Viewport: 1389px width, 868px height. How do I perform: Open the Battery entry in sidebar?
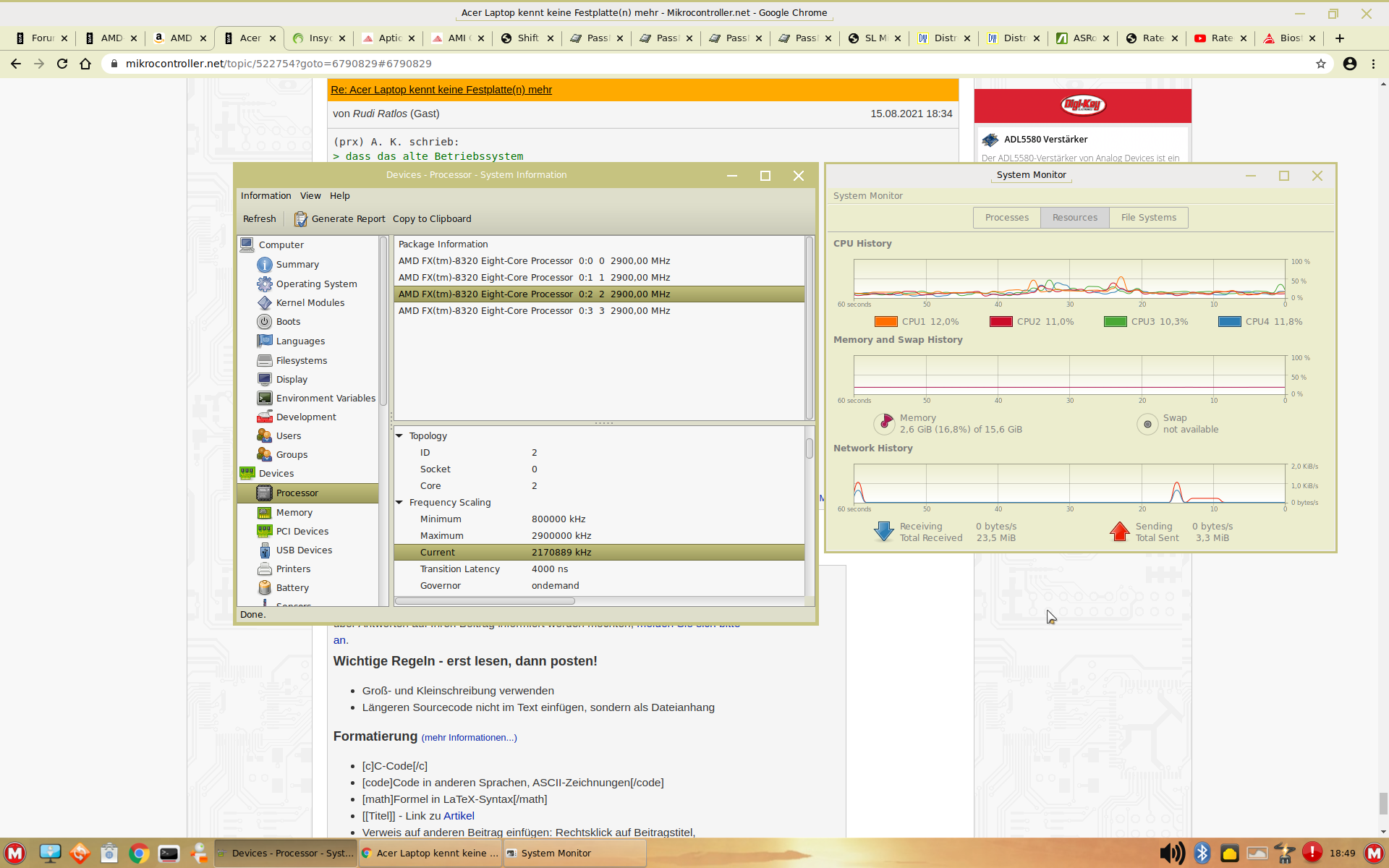pos(292,588)
